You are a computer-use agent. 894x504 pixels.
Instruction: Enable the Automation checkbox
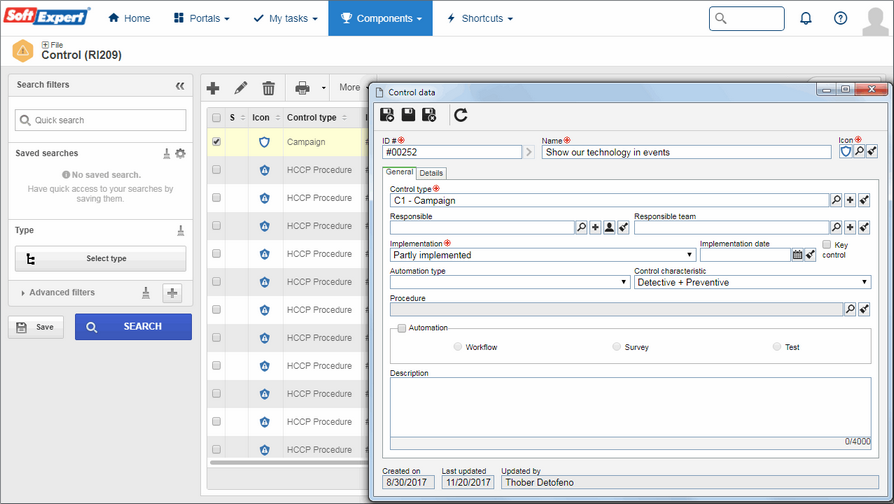(x=402, y=328)
